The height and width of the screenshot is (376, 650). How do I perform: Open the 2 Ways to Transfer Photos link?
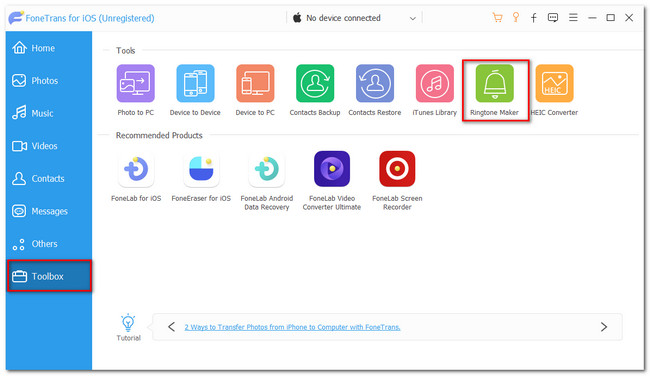(292, 327)
